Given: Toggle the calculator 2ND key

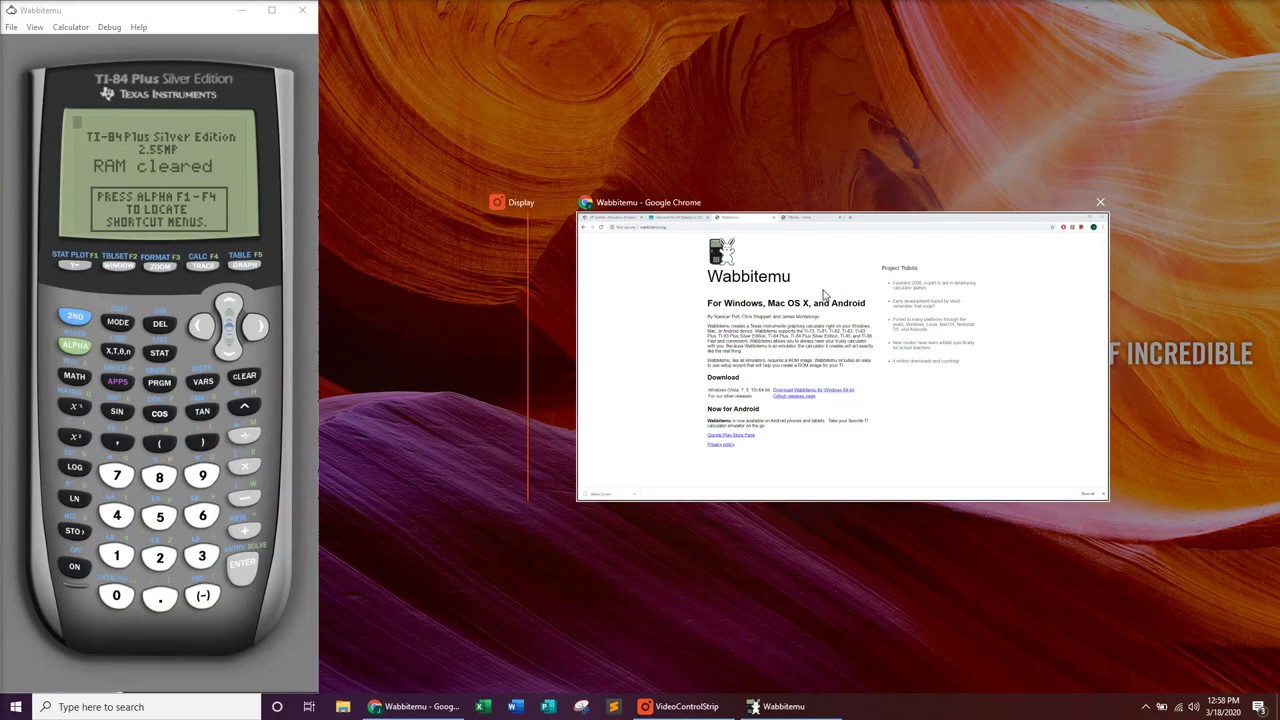Looking at the screenshot, I should (75, 317).
